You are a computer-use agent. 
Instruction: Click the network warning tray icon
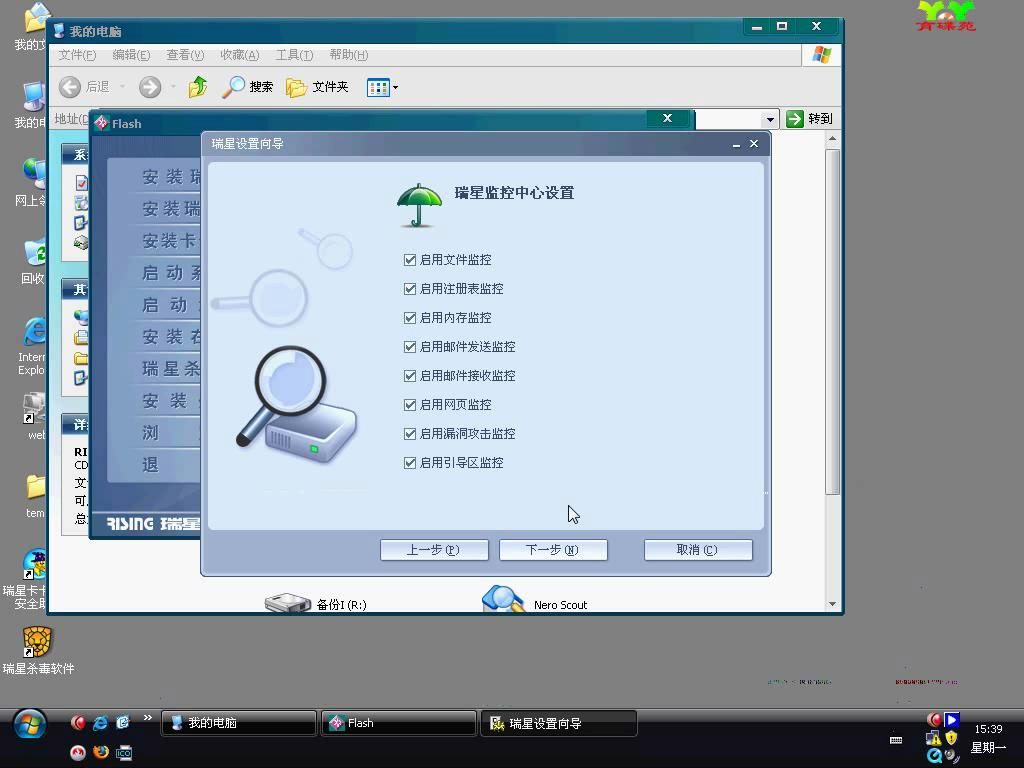point(934,738)
